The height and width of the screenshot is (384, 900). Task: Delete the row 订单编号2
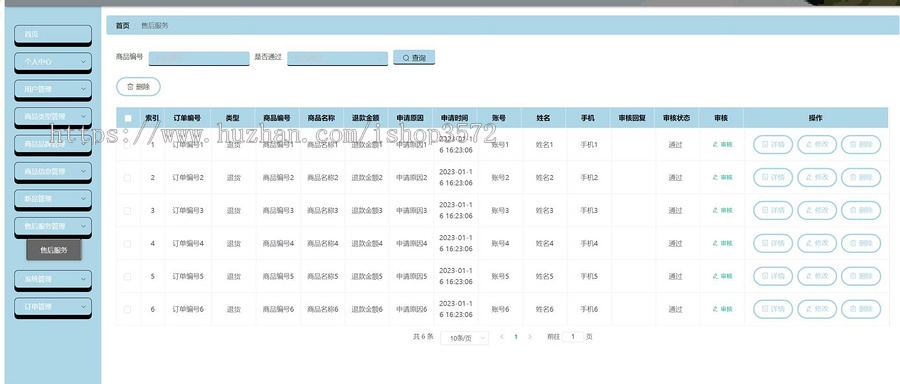pos(861,177)
